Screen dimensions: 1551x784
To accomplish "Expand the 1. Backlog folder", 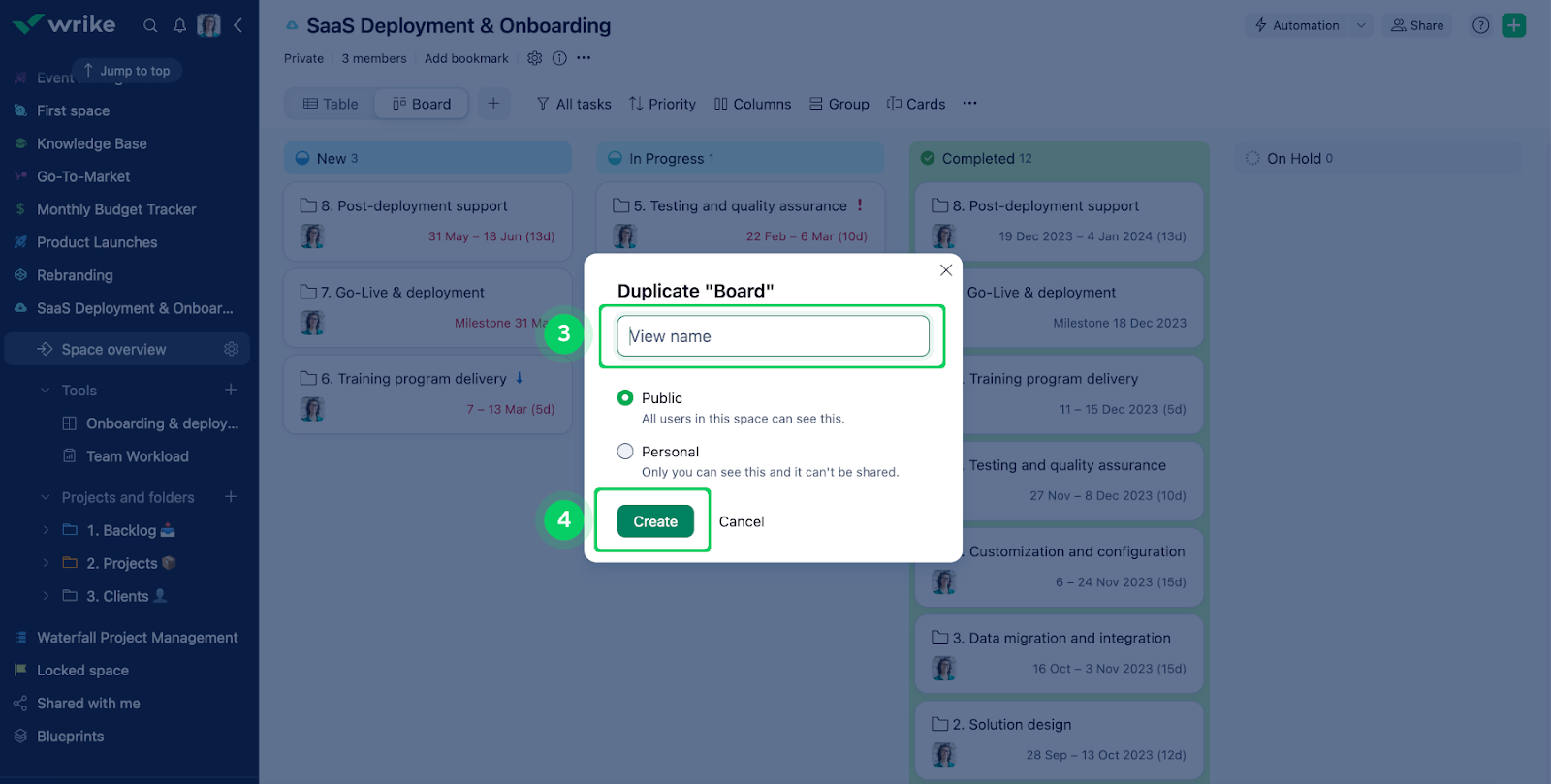I will coord(46,530).
